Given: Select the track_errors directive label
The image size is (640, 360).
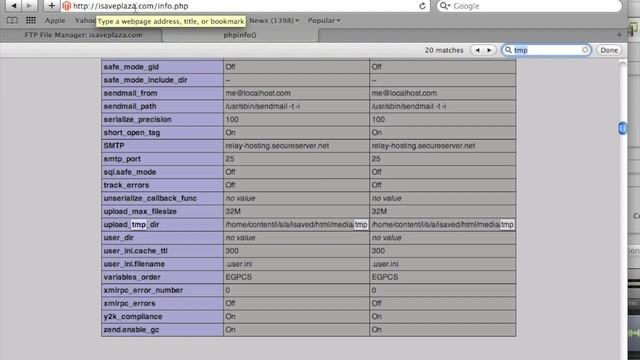Looking at the screenshot, I should (126, 185).
